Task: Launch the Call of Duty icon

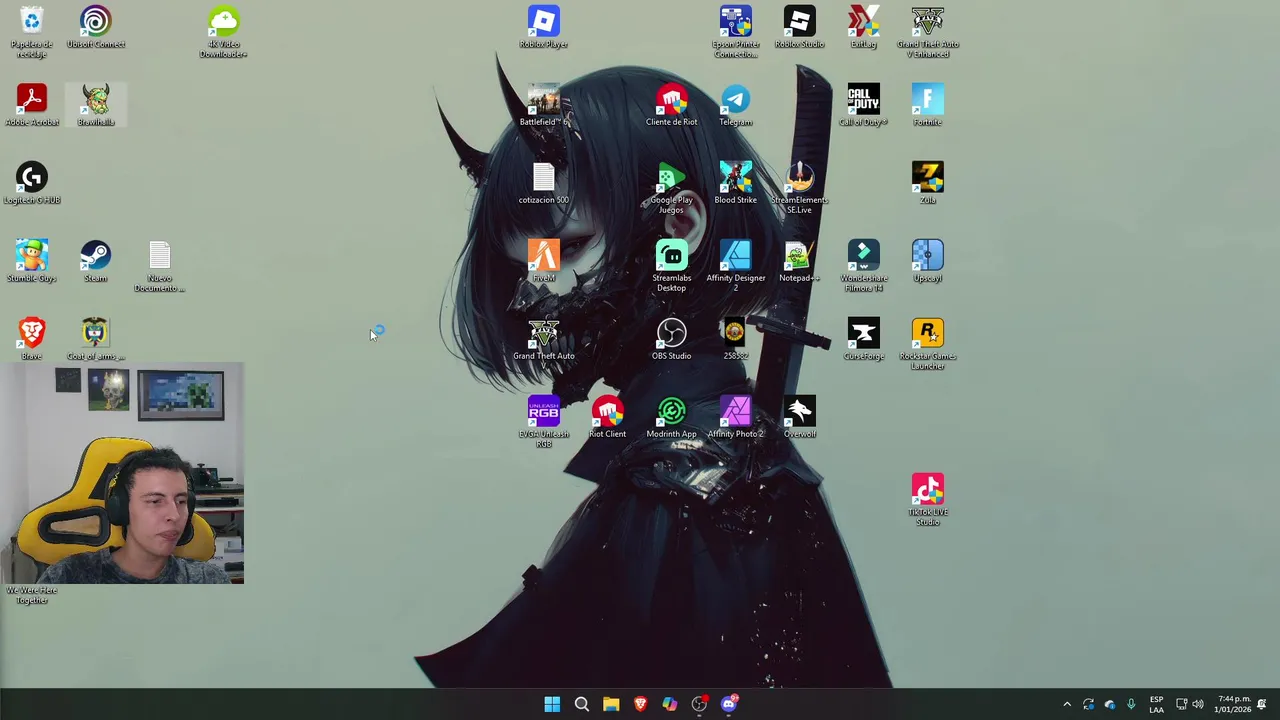Action: tap(864, 106)
